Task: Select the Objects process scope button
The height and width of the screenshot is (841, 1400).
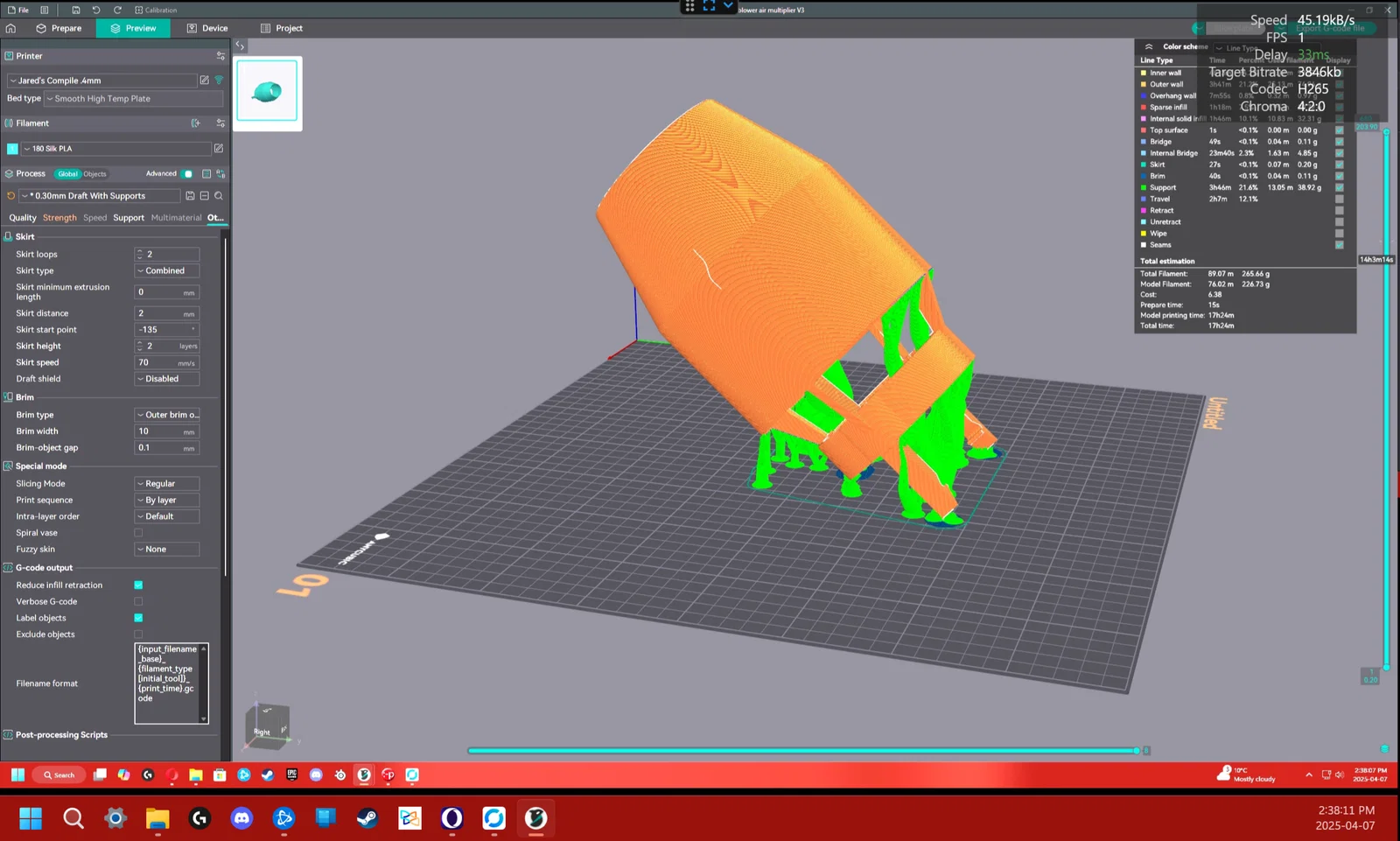Action: [94, 174]
